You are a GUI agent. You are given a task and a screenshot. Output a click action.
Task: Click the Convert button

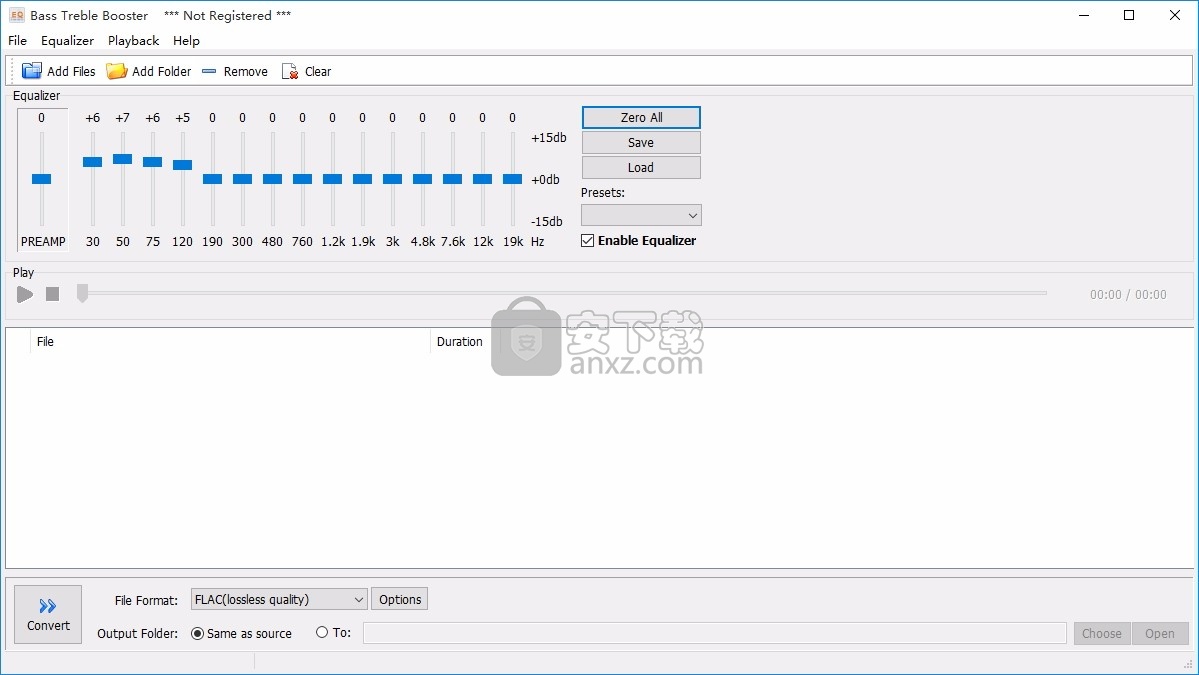click(x=48, y=615)
